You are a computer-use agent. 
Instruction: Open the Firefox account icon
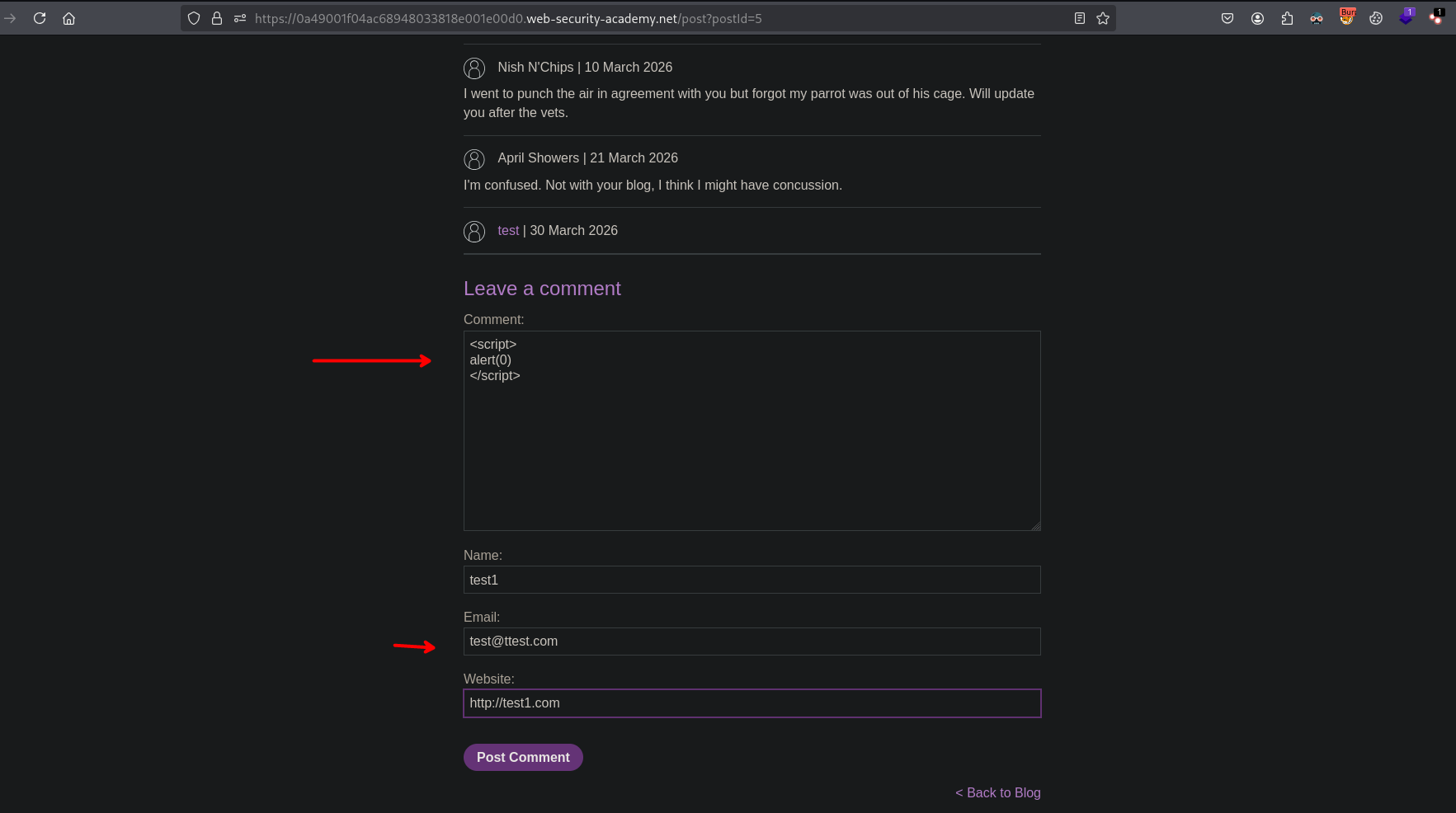(x=1257, y=18)
